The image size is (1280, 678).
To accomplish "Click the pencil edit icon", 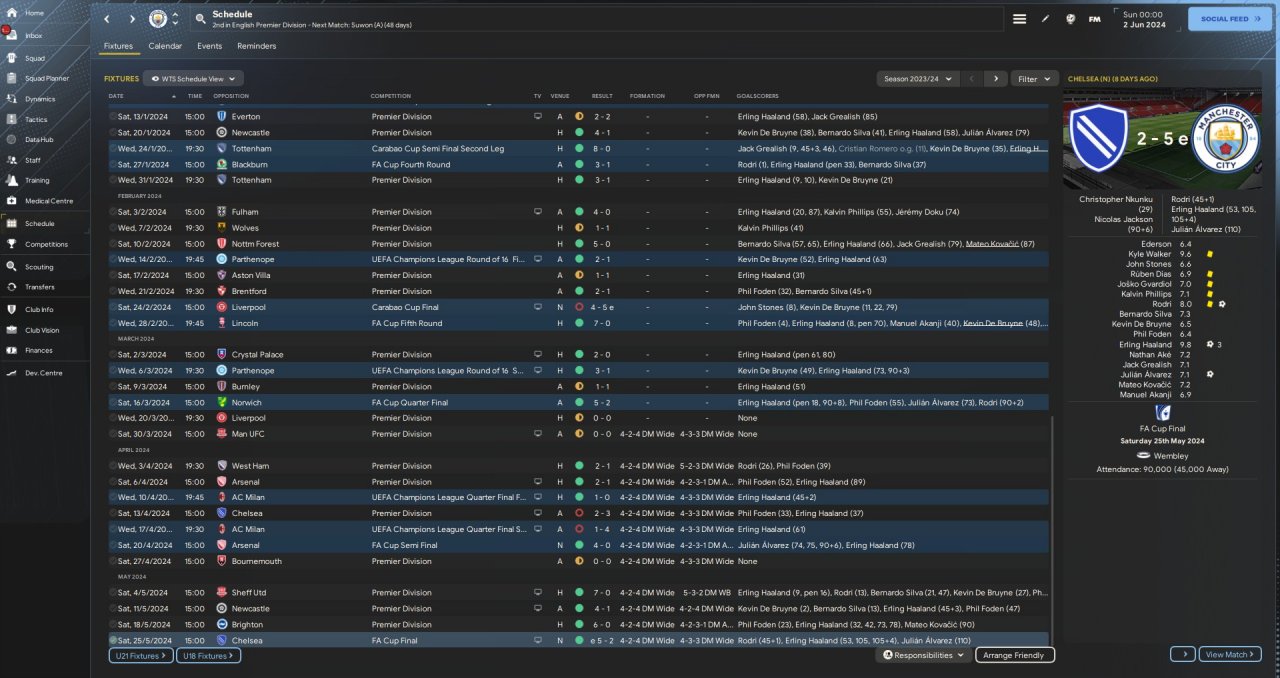I will pyautogui.click(x=1046, y=19).
